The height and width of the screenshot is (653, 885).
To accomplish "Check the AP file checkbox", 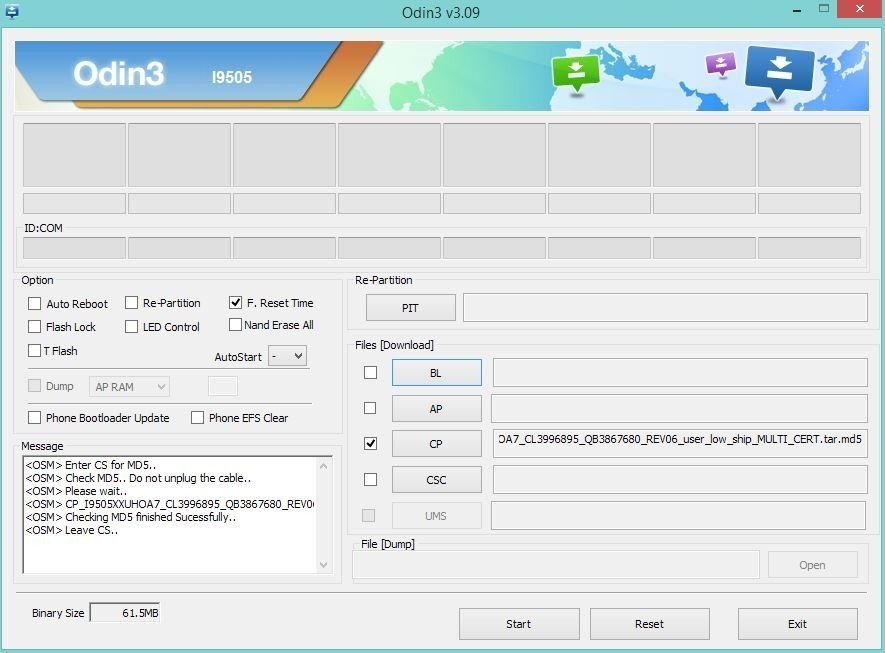I will click(370, 408).
